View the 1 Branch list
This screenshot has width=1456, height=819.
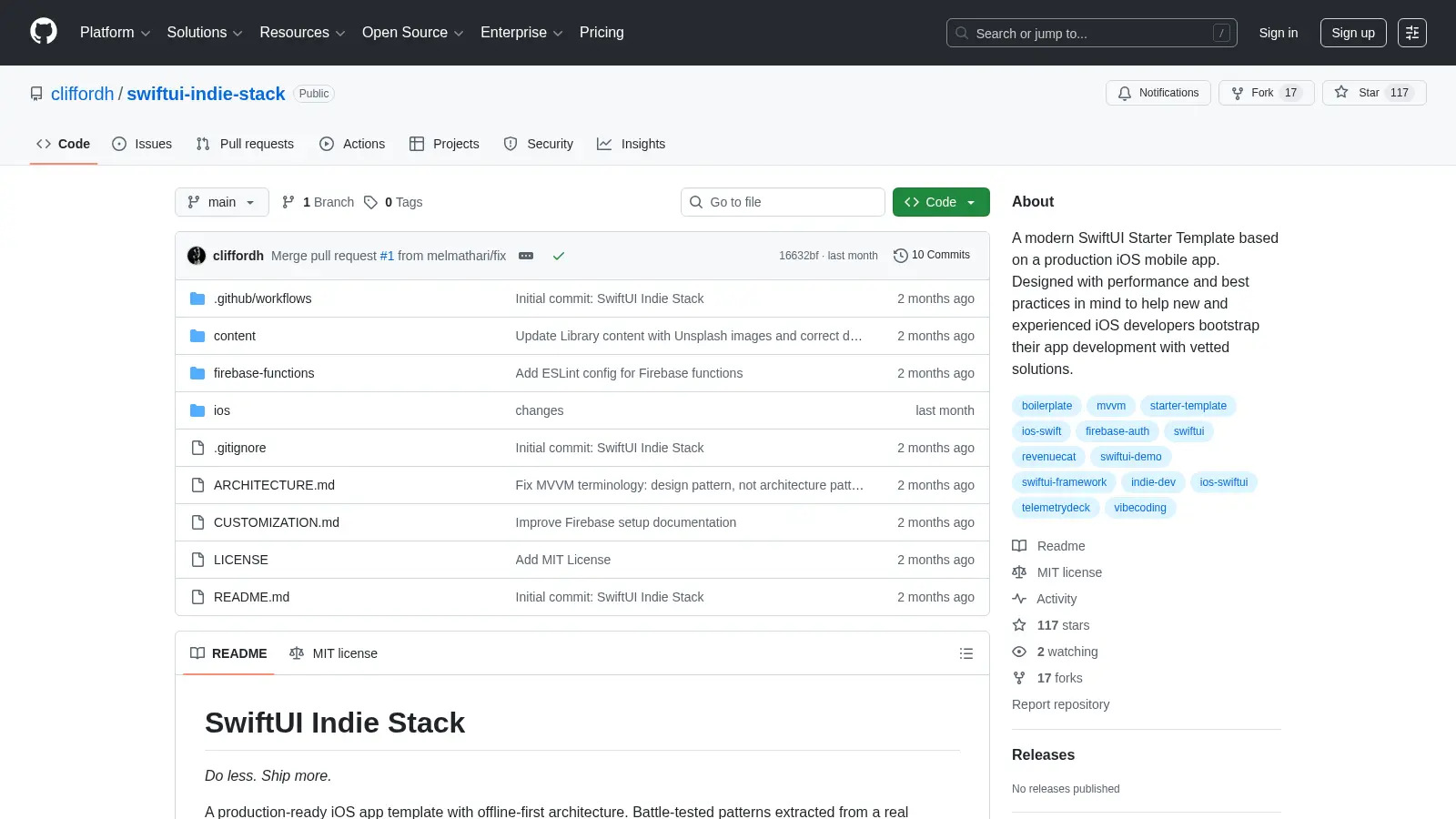tap(318, 202)
